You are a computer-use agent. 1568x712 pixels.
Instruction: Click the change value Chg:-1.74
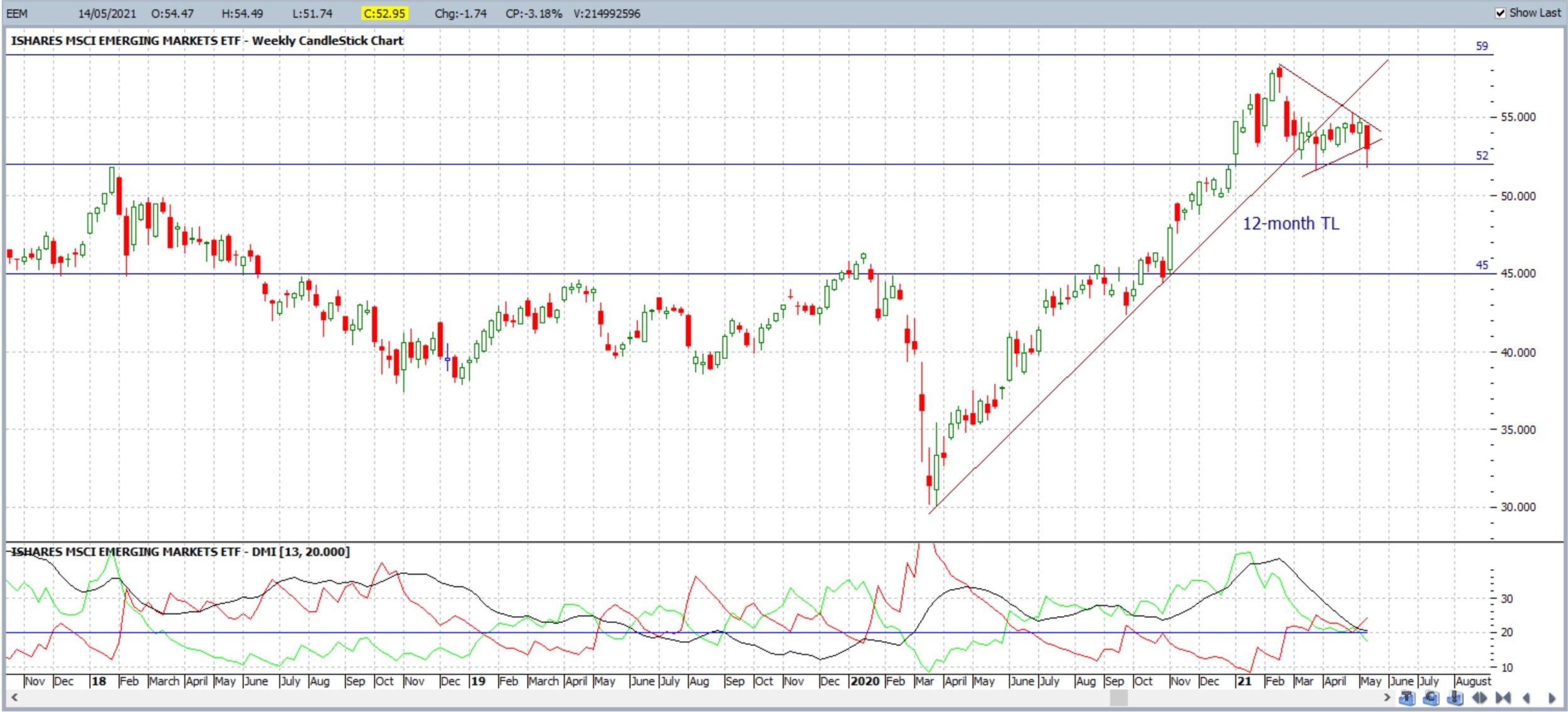click(460, 13)
